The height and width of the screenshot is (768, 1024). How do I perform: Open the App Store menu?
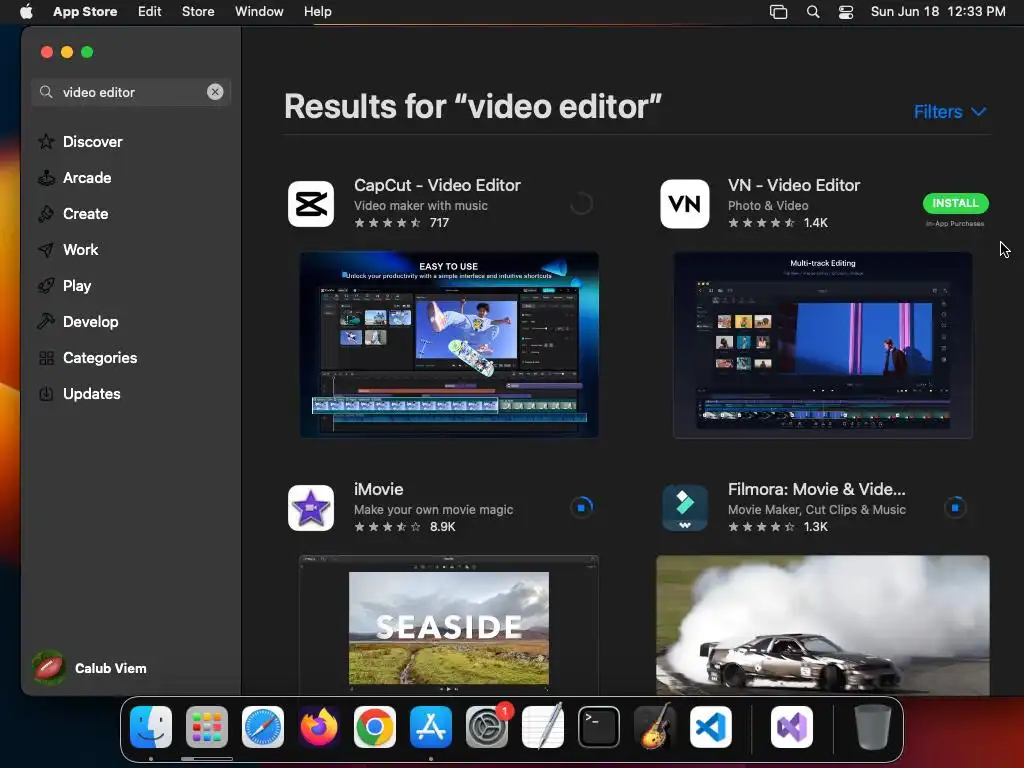click(85, 11)
